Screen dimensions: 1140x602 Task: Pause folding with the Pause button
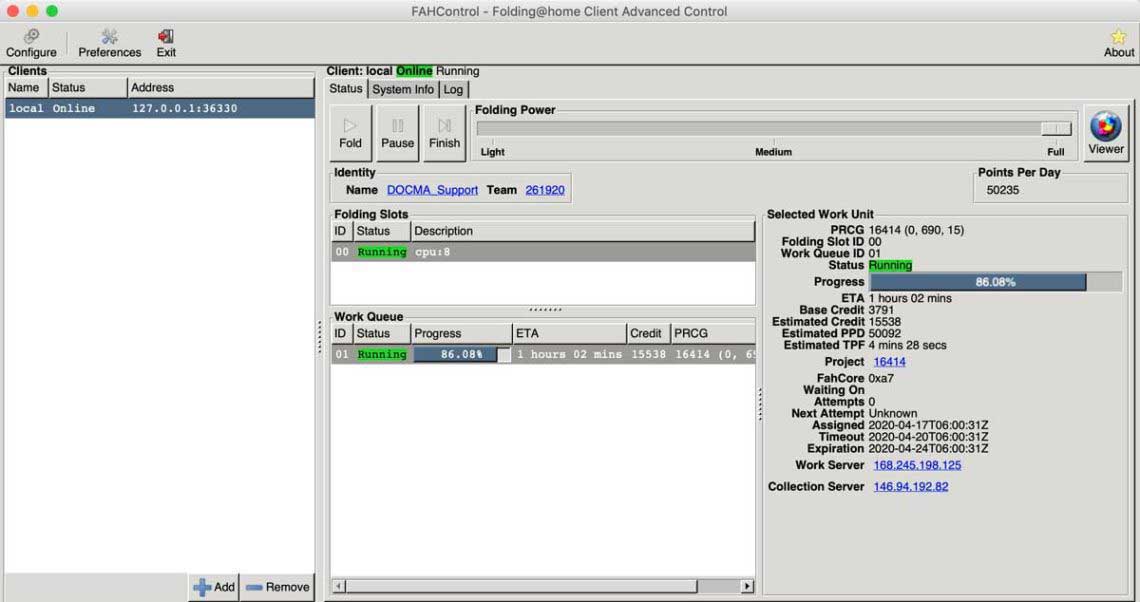click(397, 133)
